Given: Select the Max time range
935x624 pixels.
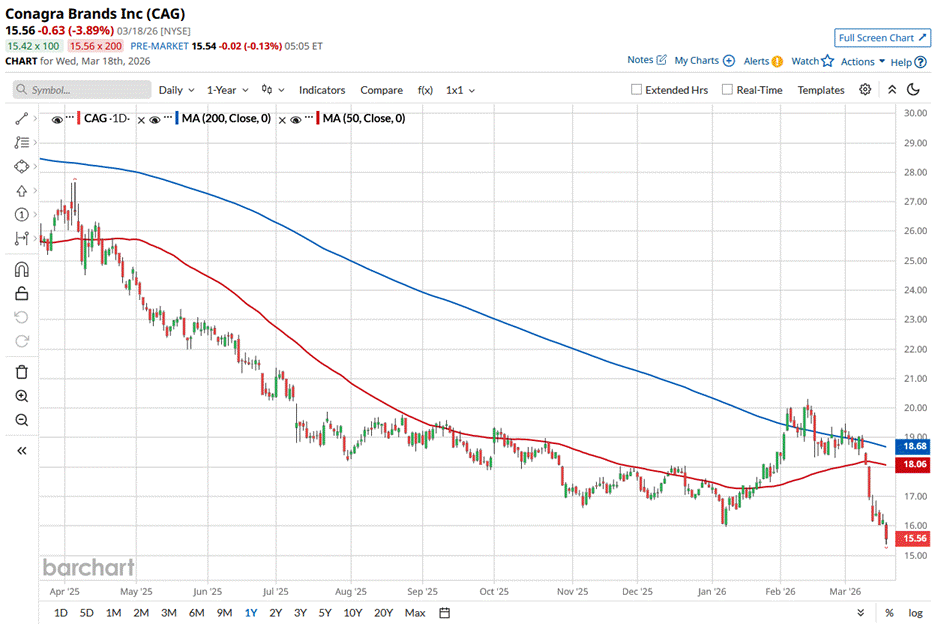Looking at the screenshot, I should coord(415,613).
